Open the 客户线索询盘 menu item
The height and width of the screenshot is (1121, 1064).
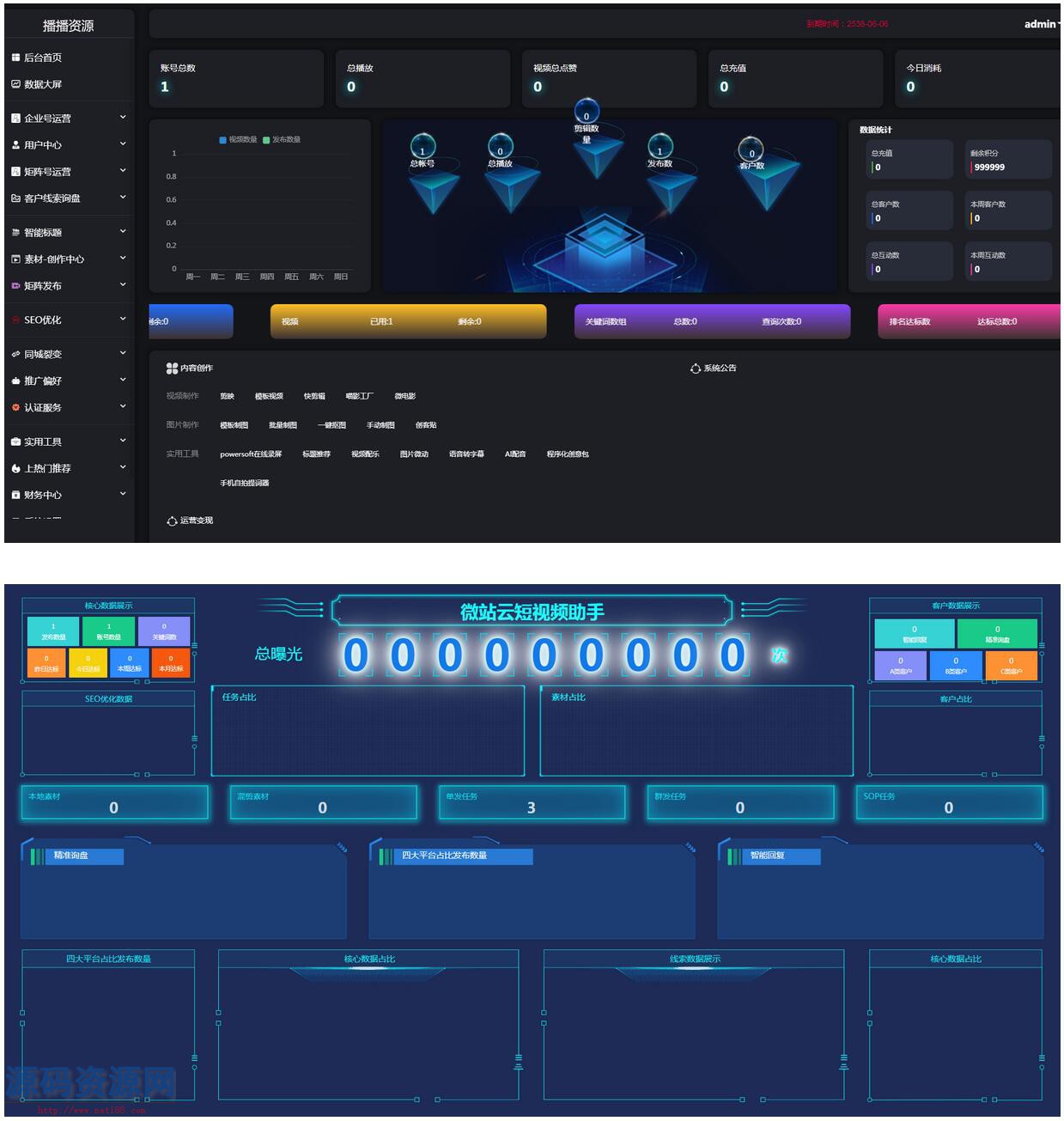point(52,198)
